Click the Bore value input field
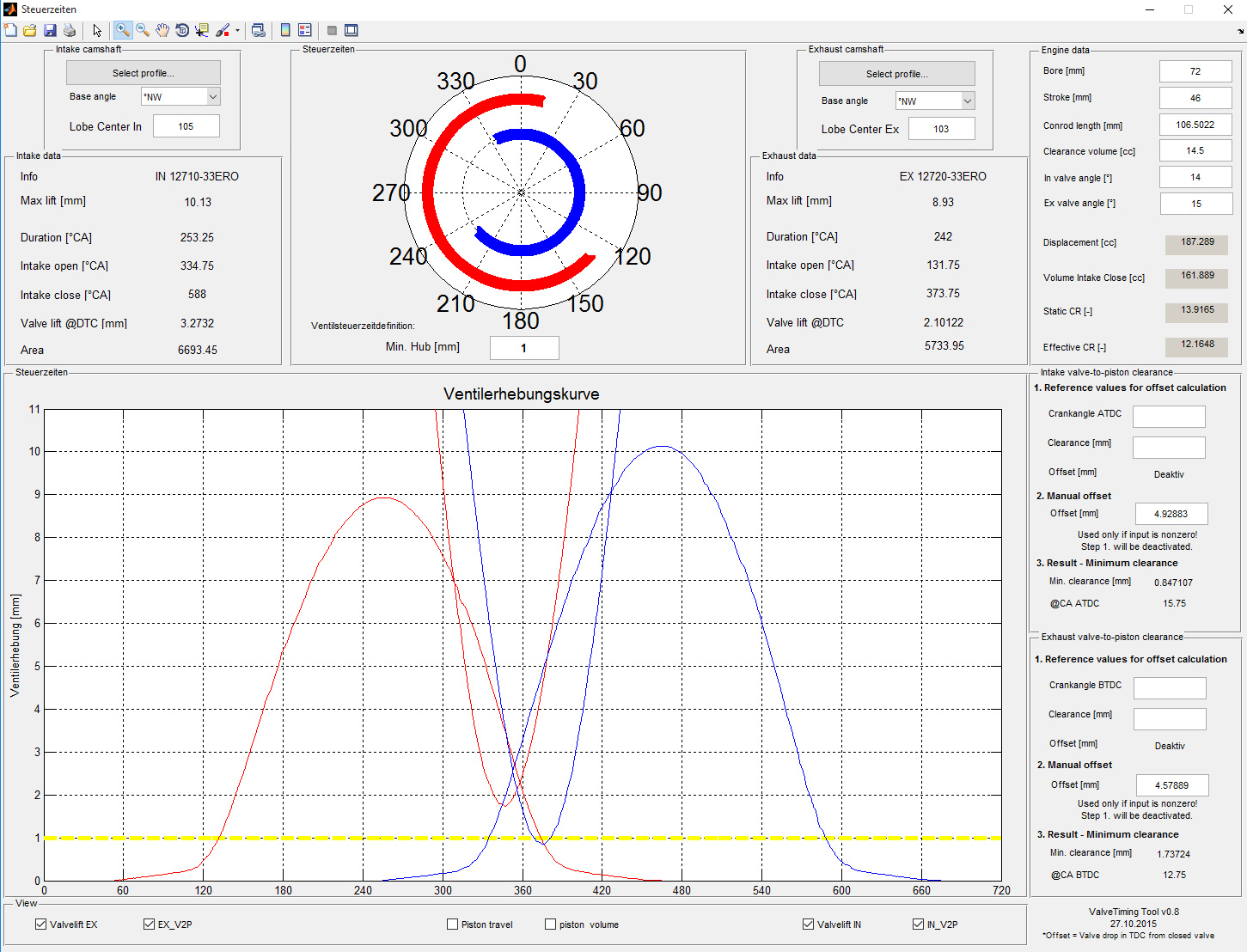 [x=1195, y=71]
